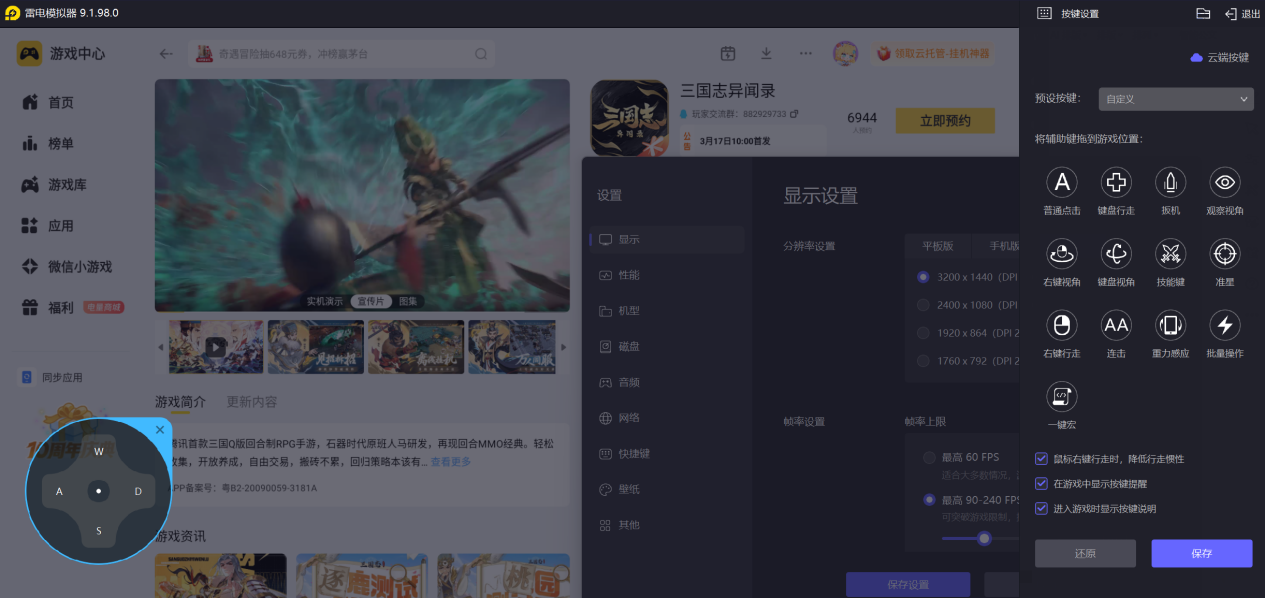Open the download icon in top bar
The height and width of the screenshot is (598, 1265).
766,53
